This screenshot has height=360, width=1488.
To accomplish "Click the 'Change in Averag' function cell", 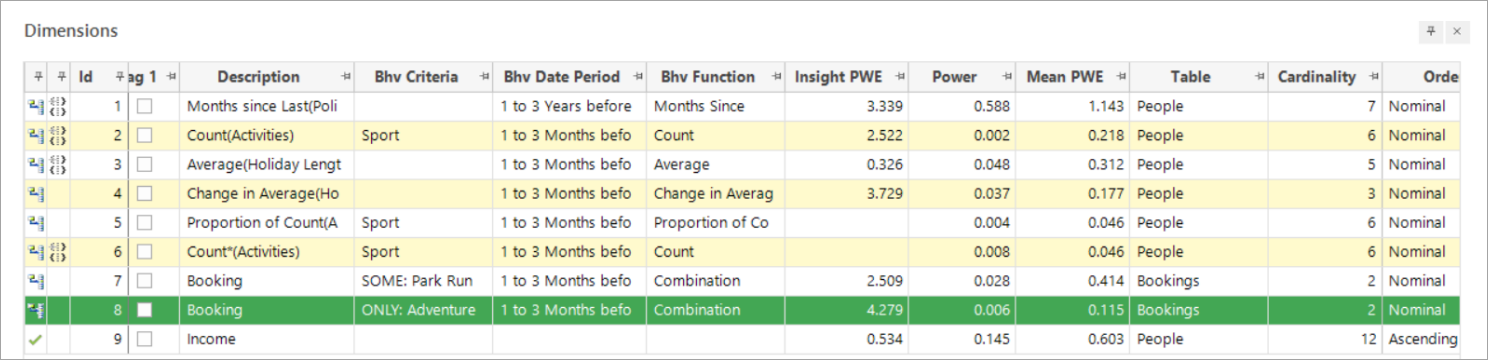I will (715, 193).
